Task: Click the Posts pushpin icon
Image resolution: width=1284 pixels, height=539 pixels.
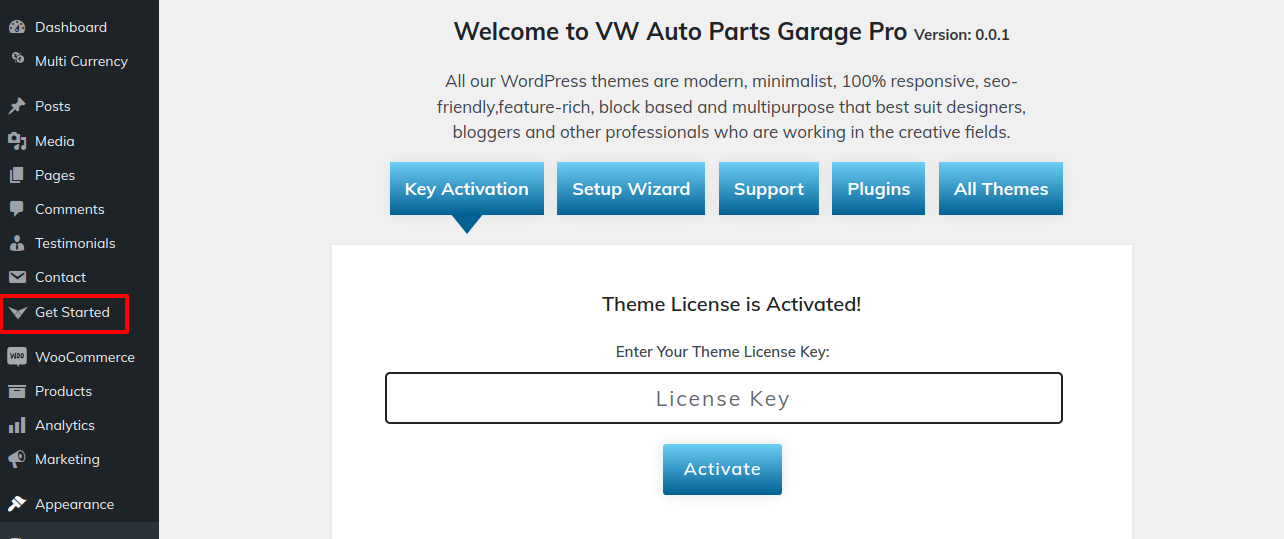Action: [x=17, y=106]
